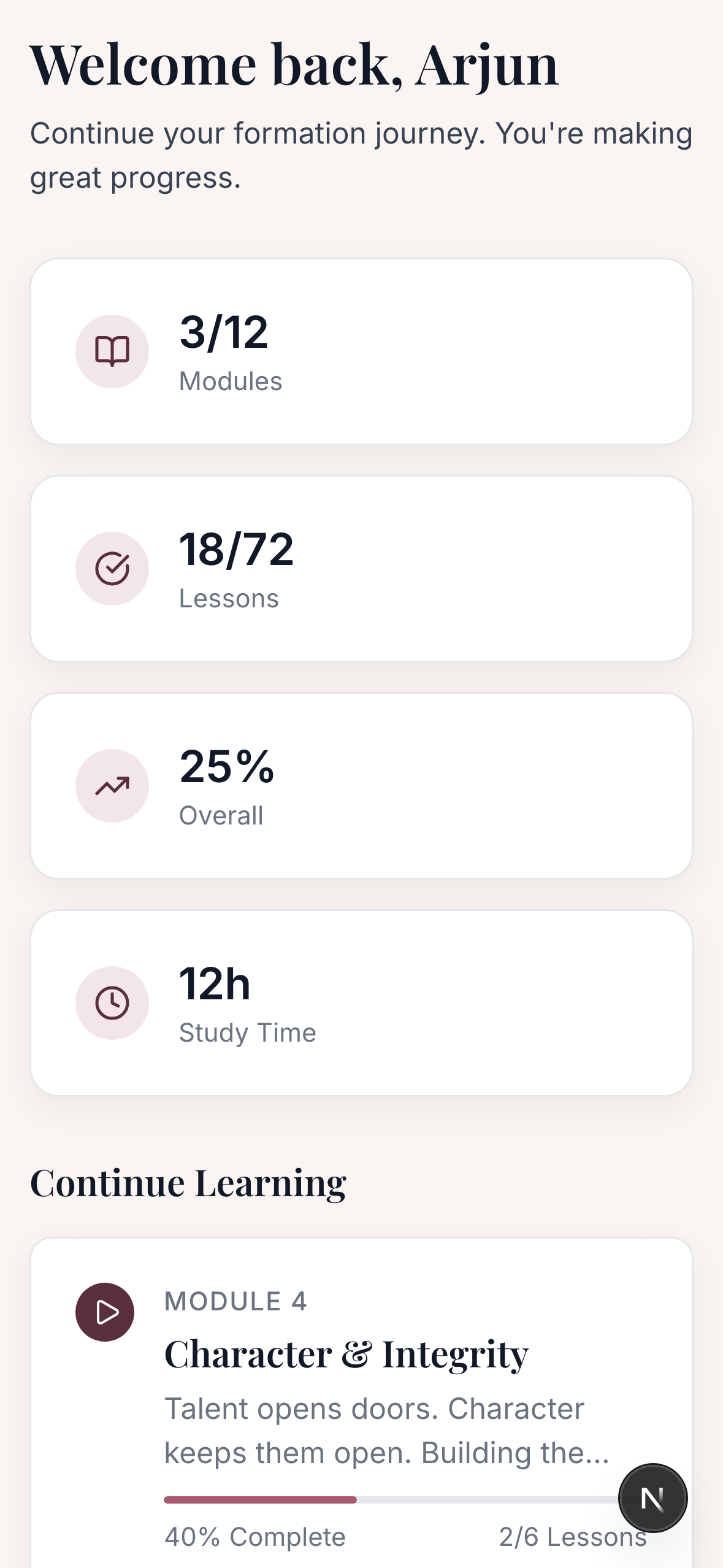Click the trending graph icon on Overall card
This screenshot has width=723, height=1568.
pyautogui.click(x=112, y=786)
